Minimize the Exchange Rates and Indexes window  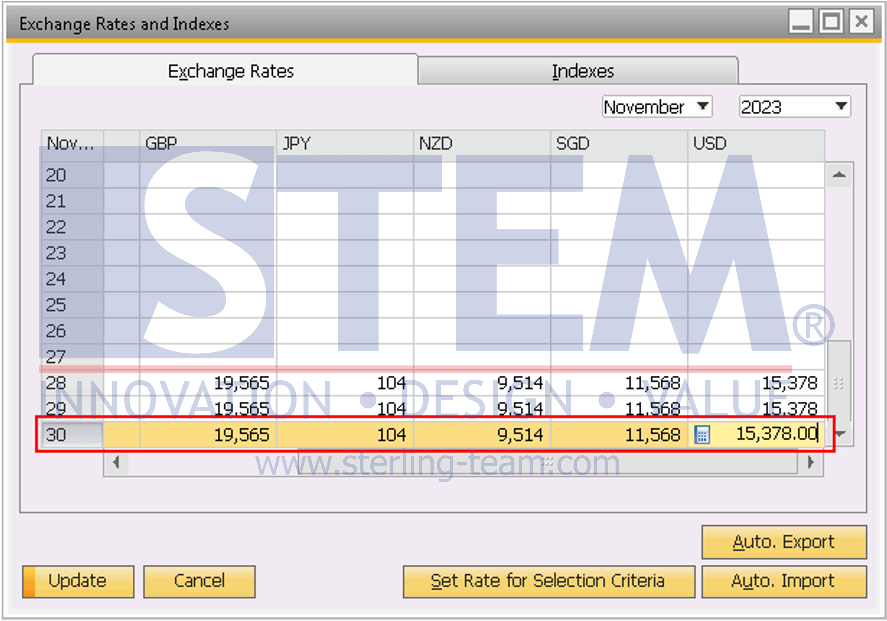pos(800,23)
